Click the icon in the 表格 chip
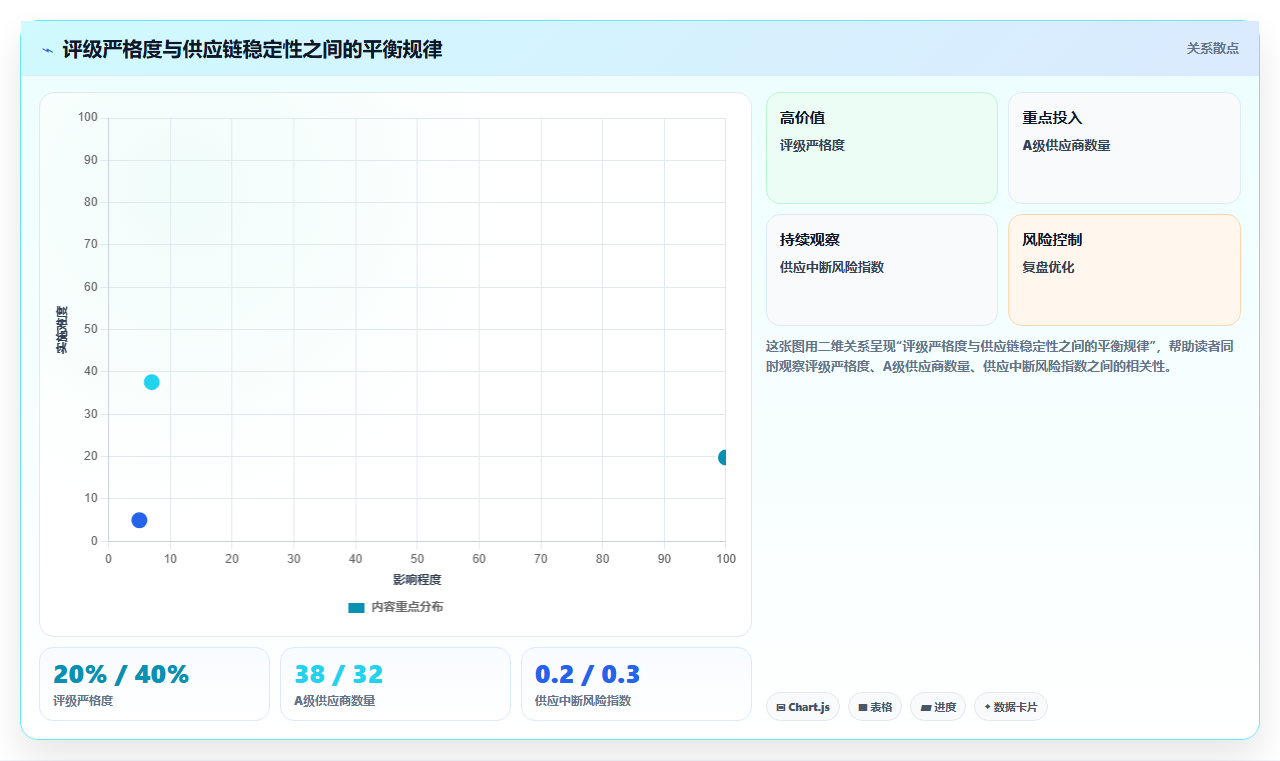This screenshot has height=761, width=1280. [x=863, y=708]
